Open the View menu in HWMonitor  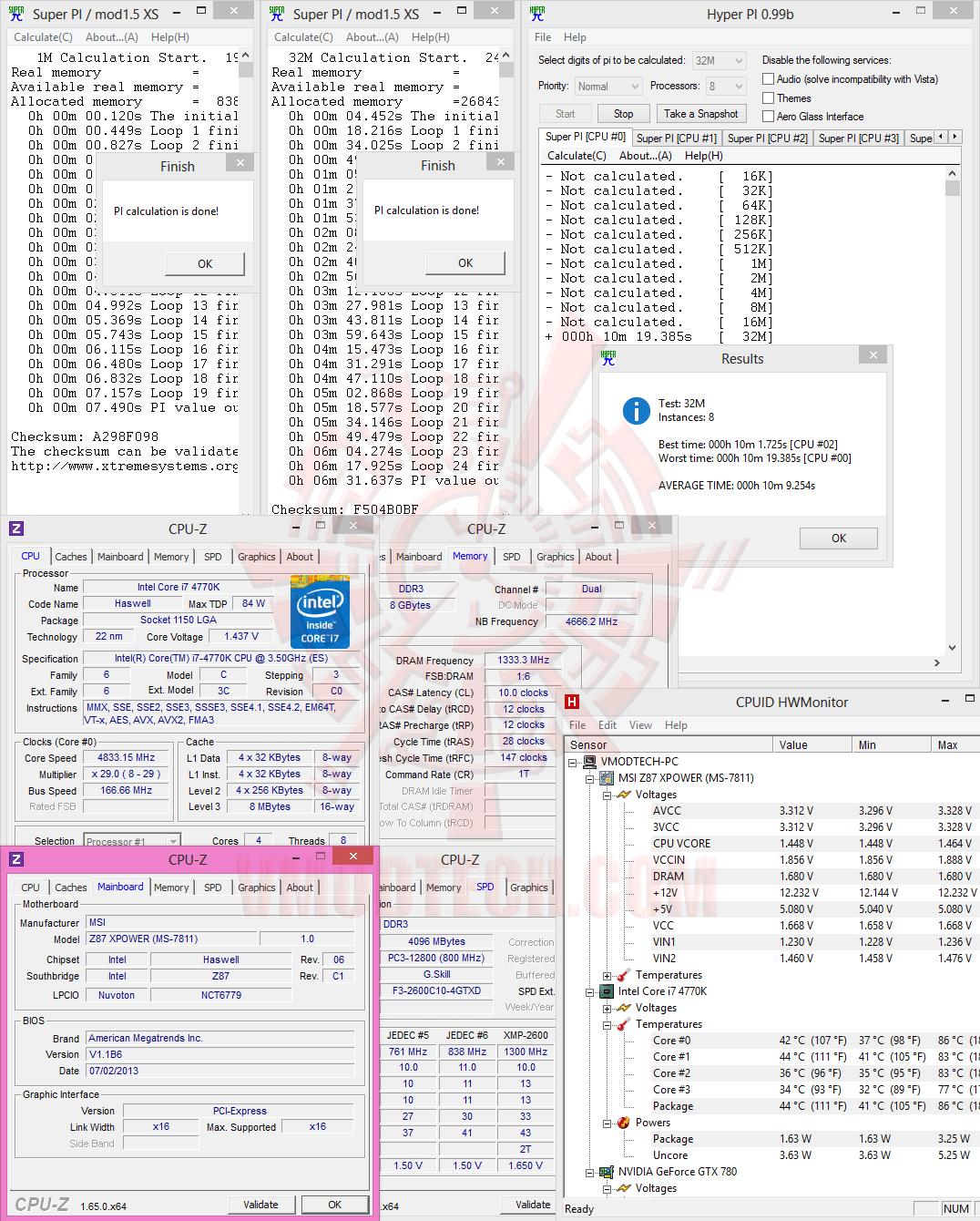(640, 725)
